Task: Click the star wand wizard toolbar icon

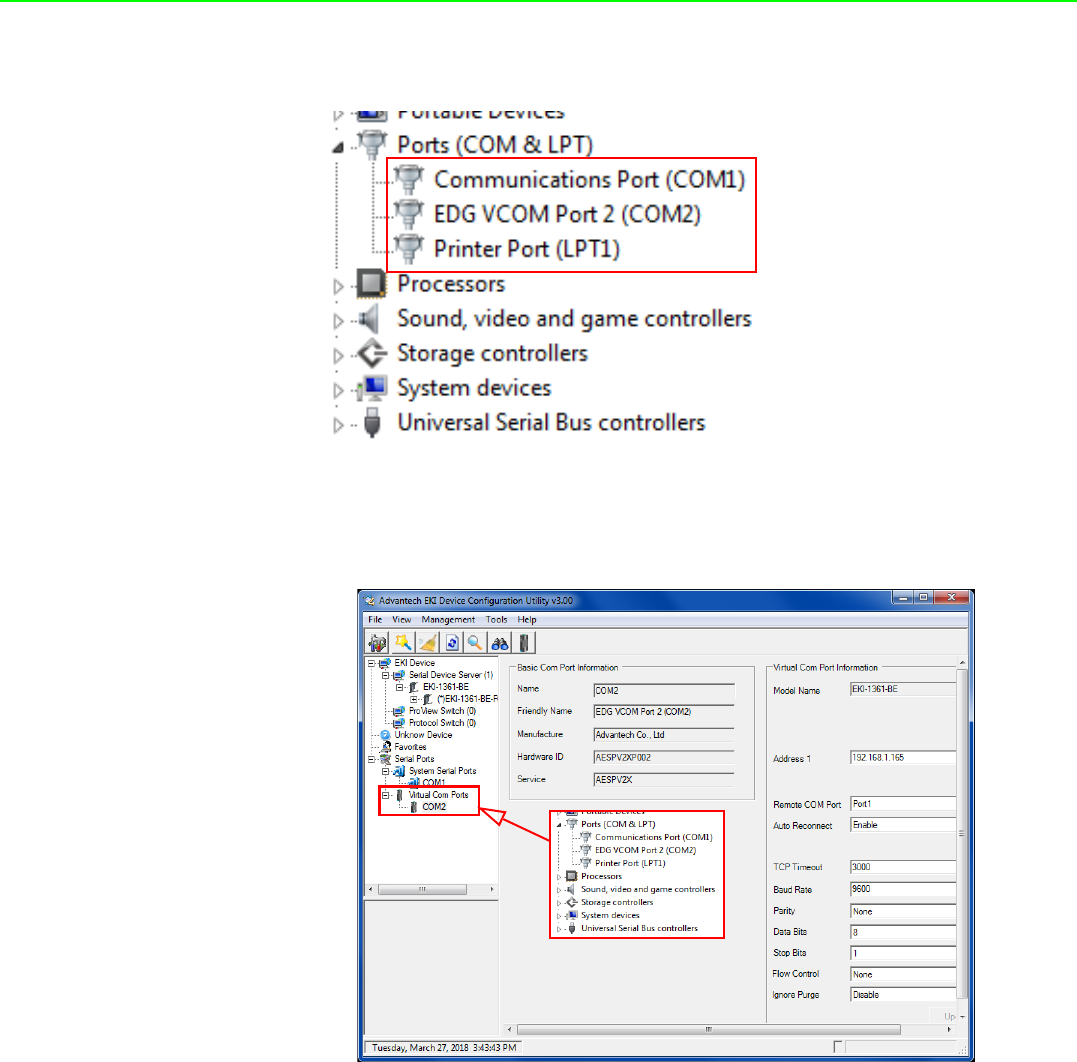Action: (x=403, y=643)
